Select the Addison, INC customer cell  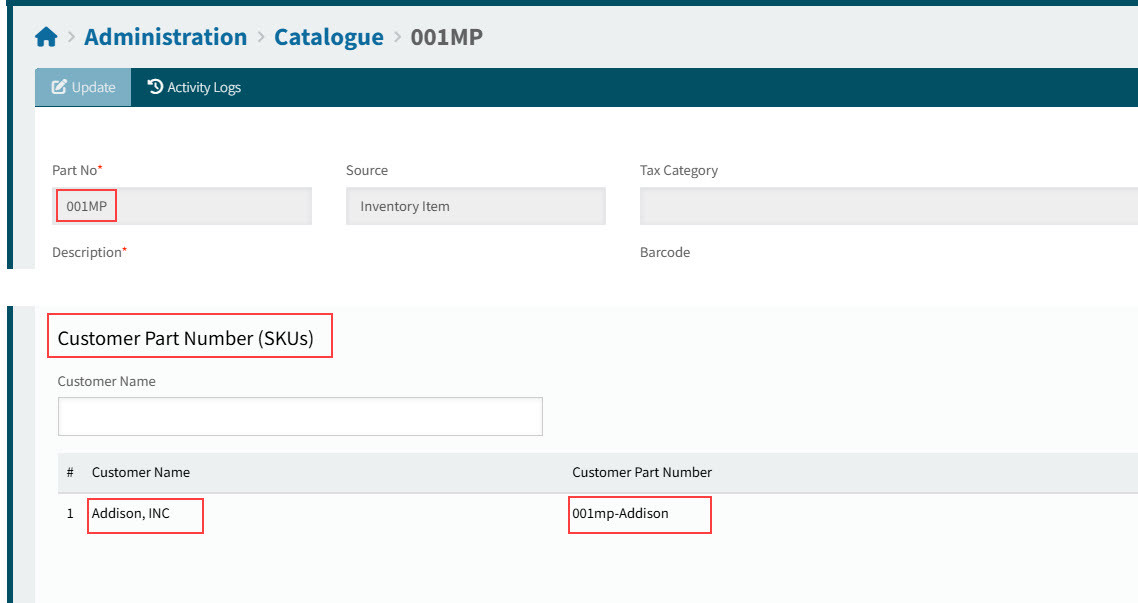(131, 514)
